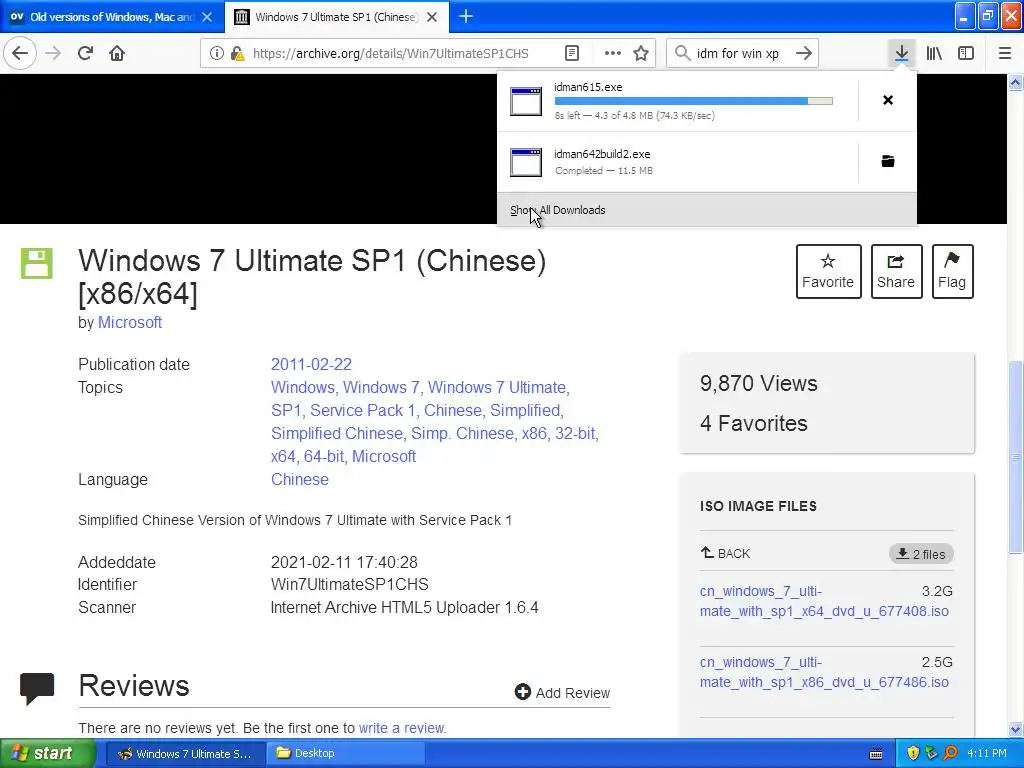Click the Windows 7 Ultimate taskbar button
This screenshot has height=768, width=1024.
coord(185,753)
